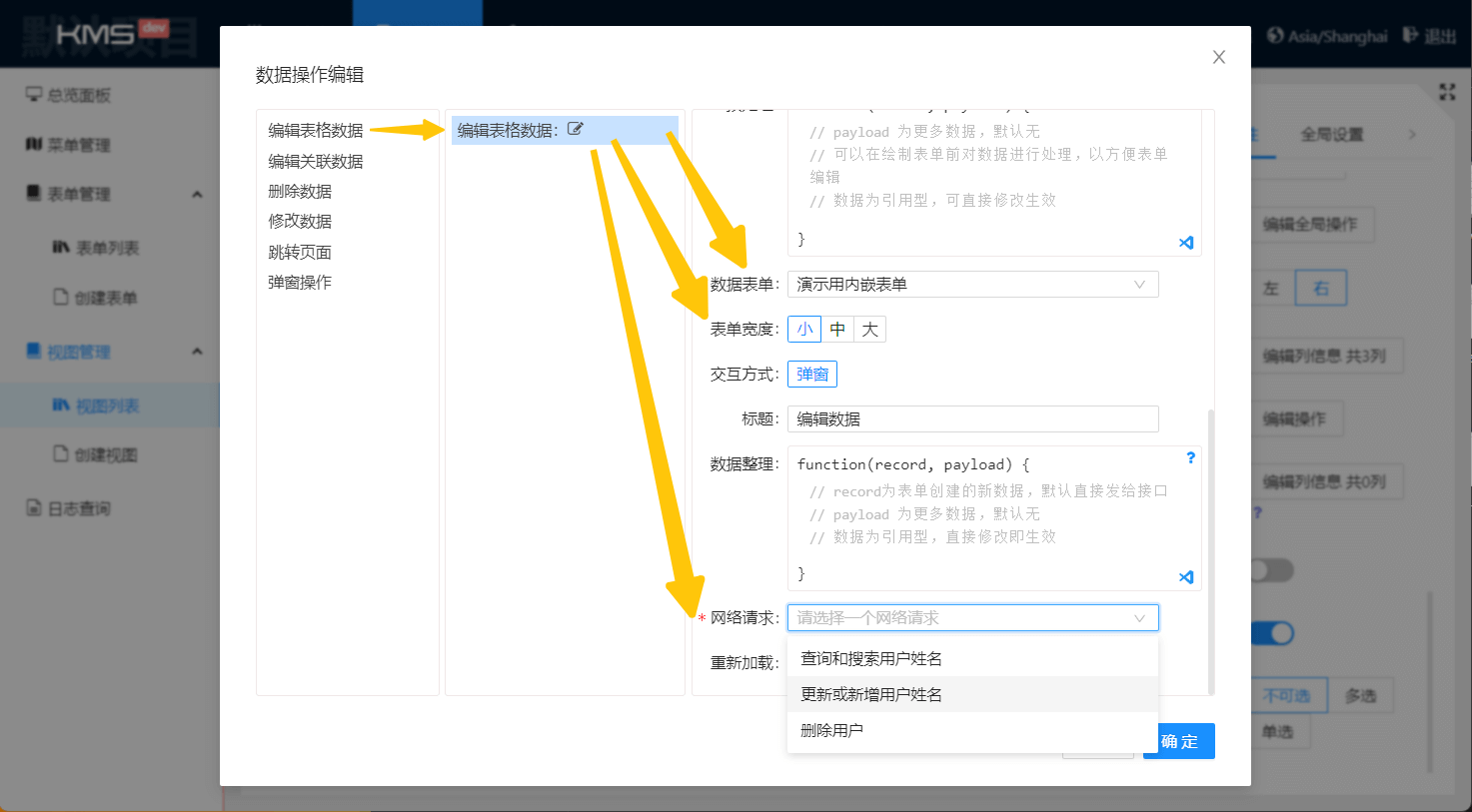Viewport: 1472px width, 812px height.
Task: Choose 更新或新增用户姓名 from the dropdown list
Action: tap(871, 694)
